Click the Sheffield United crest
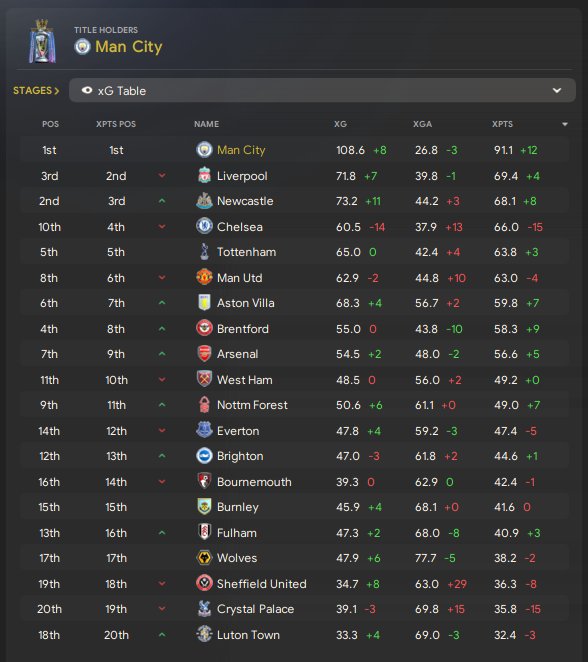 [204, 583]
